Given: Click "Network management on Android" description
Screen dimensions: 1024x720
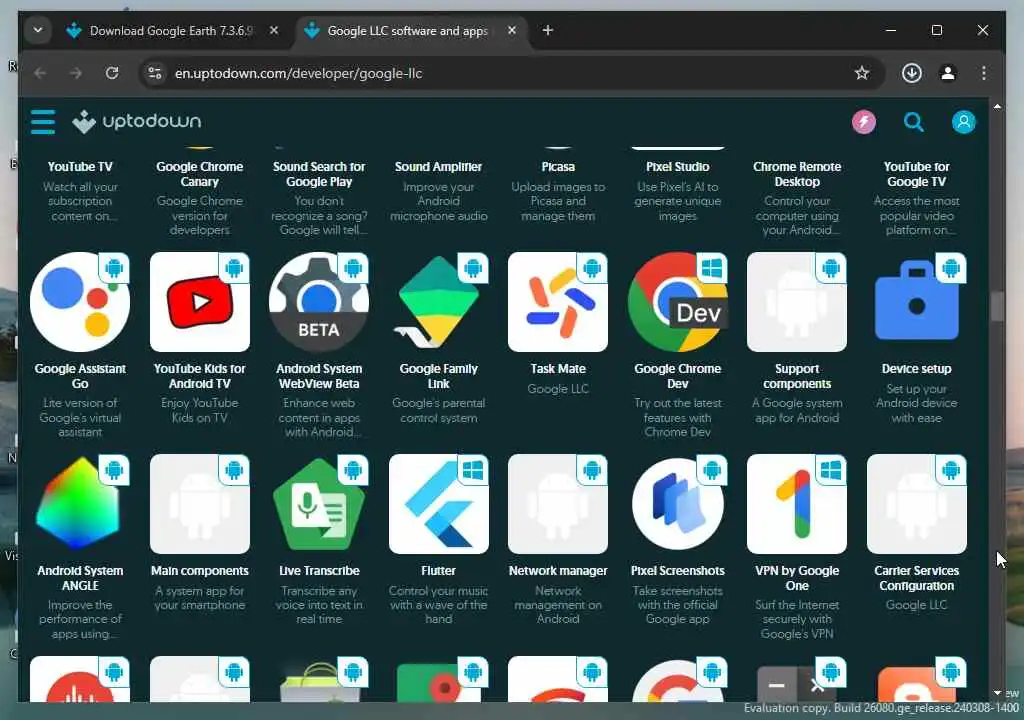Looking at the screenshot, I should coord(558,605).
